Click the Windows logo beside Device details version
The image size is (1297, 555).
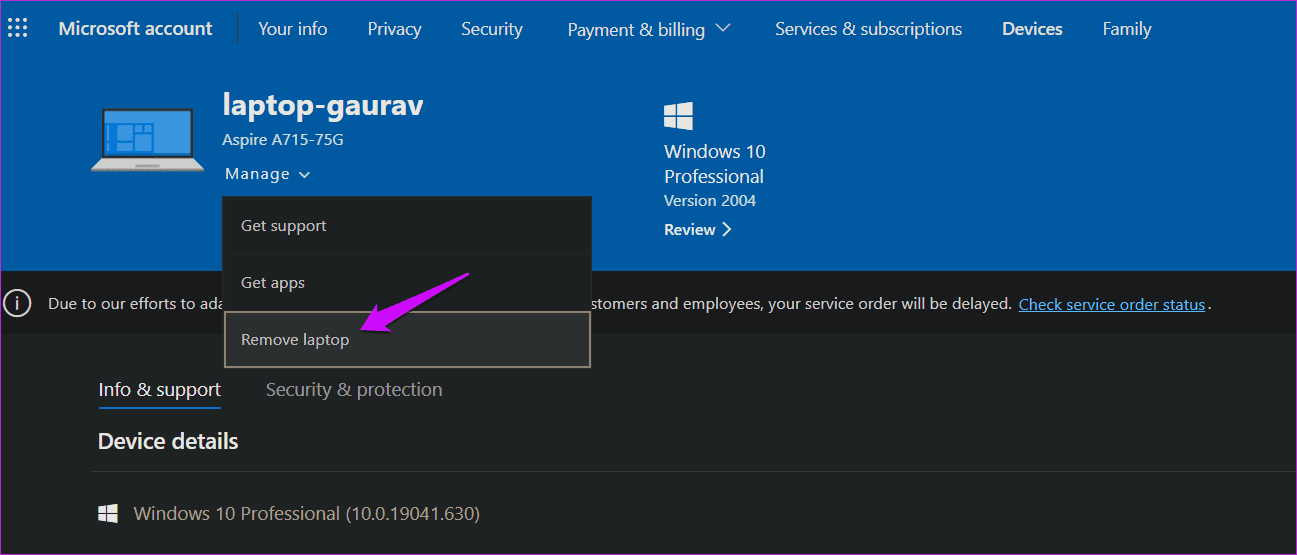click(108, 514)
